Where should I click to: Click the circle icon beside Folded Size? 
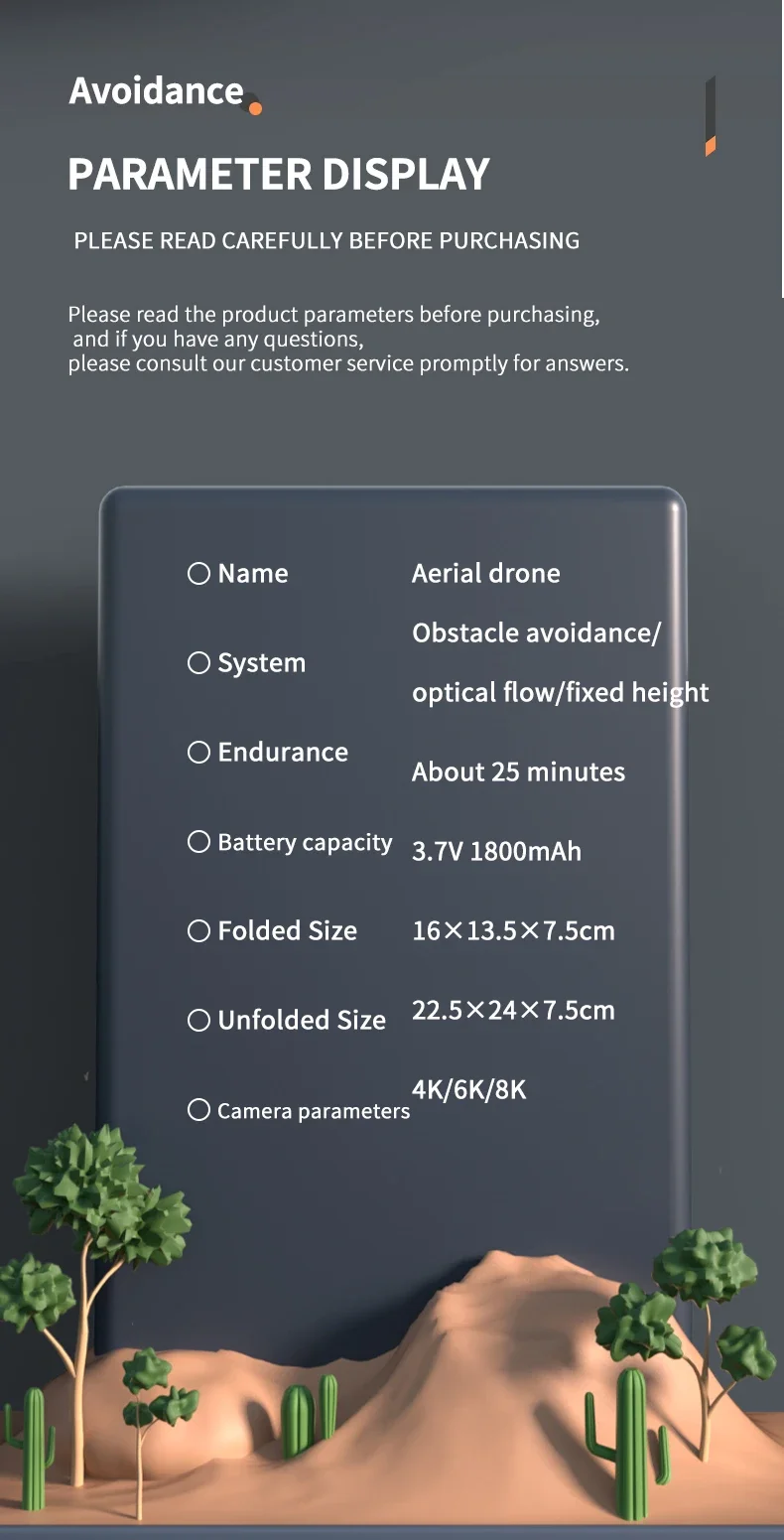click(x=198, y=931)
